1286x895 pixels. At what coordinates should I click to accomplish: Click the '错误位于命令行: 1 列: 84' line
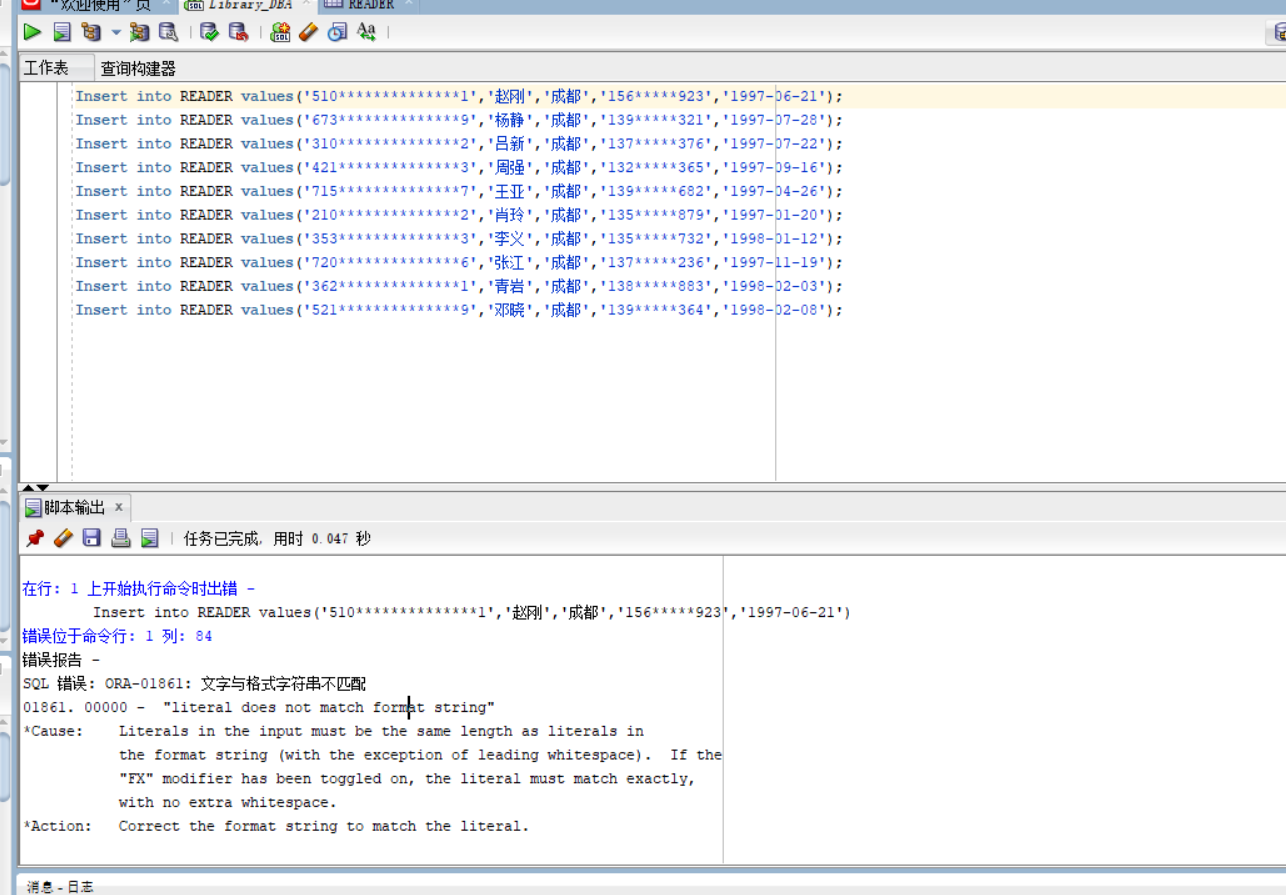(117, 636)
